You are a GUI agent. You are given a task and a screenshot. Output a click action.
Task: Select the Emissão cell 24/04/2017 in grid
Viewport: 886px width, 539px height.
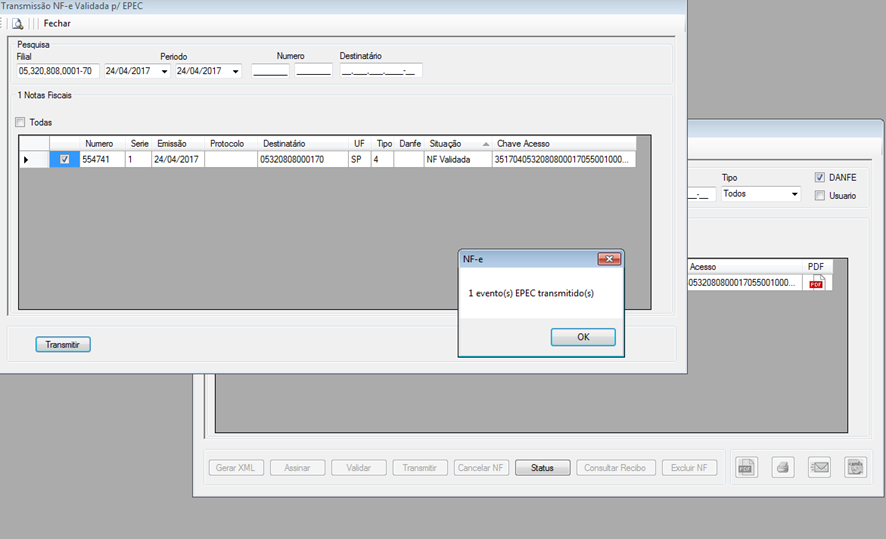click(178, 159)
